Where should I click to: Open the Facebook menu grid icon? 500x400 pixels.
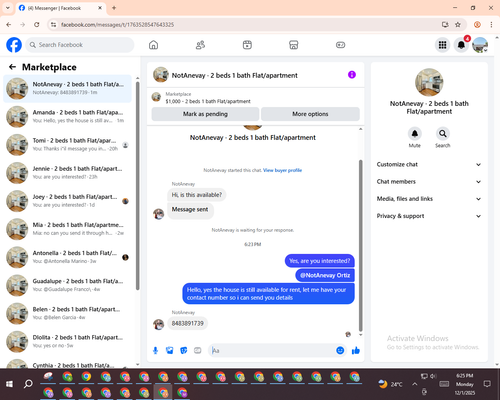click(442, 45)
